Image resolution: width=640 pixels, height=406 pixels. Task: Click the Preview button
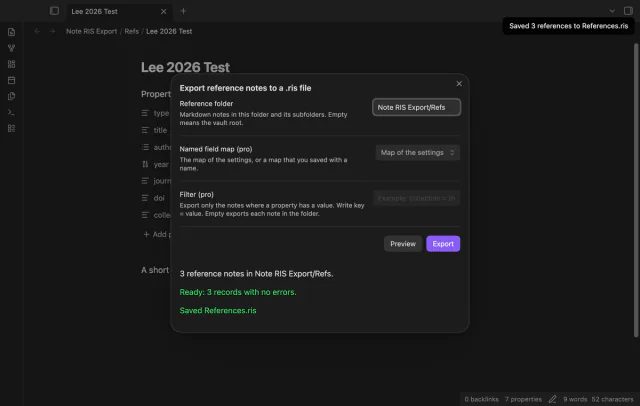[x=402, y=244]
